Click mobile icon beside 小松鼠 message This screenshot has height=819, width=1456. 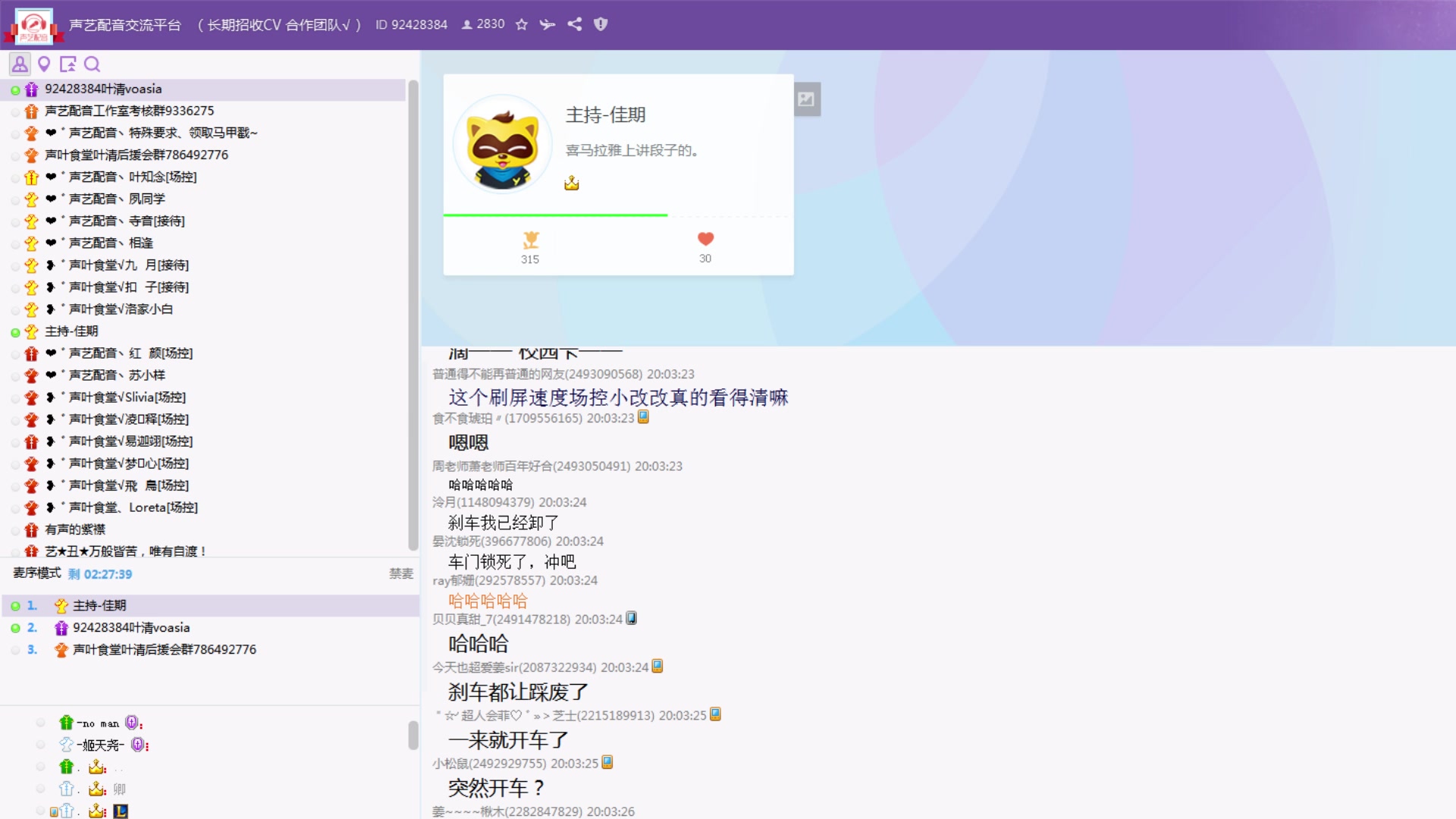[607, 762]
